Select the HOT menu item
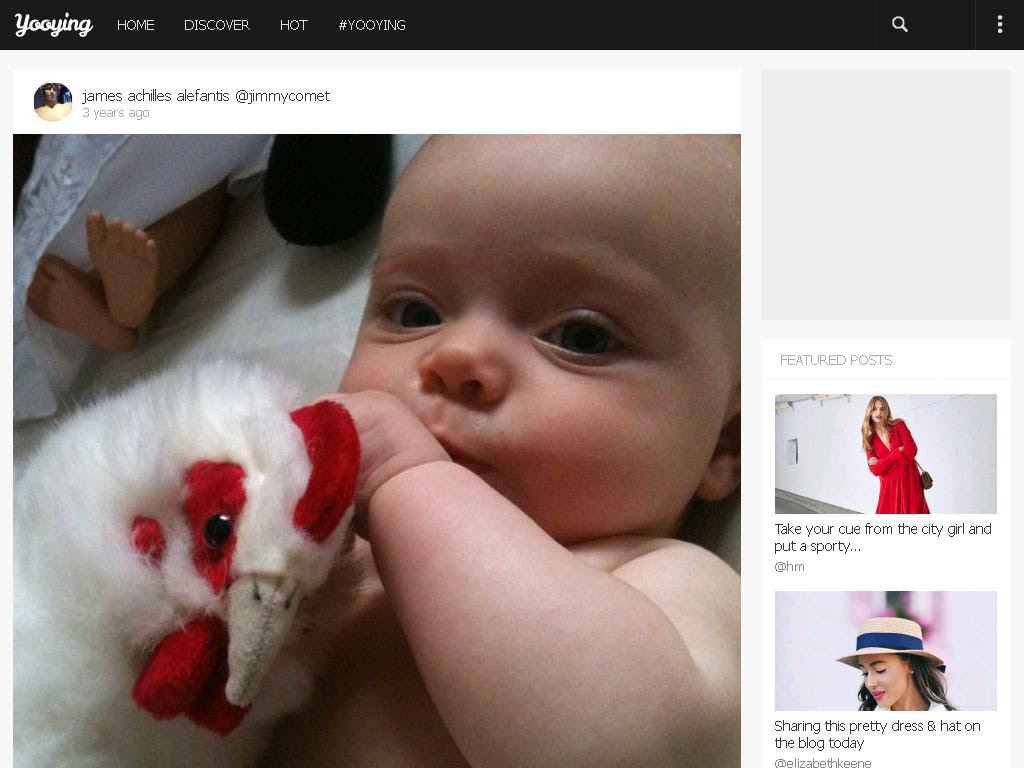Viewport: 1024px width, 768px height. 293,25
